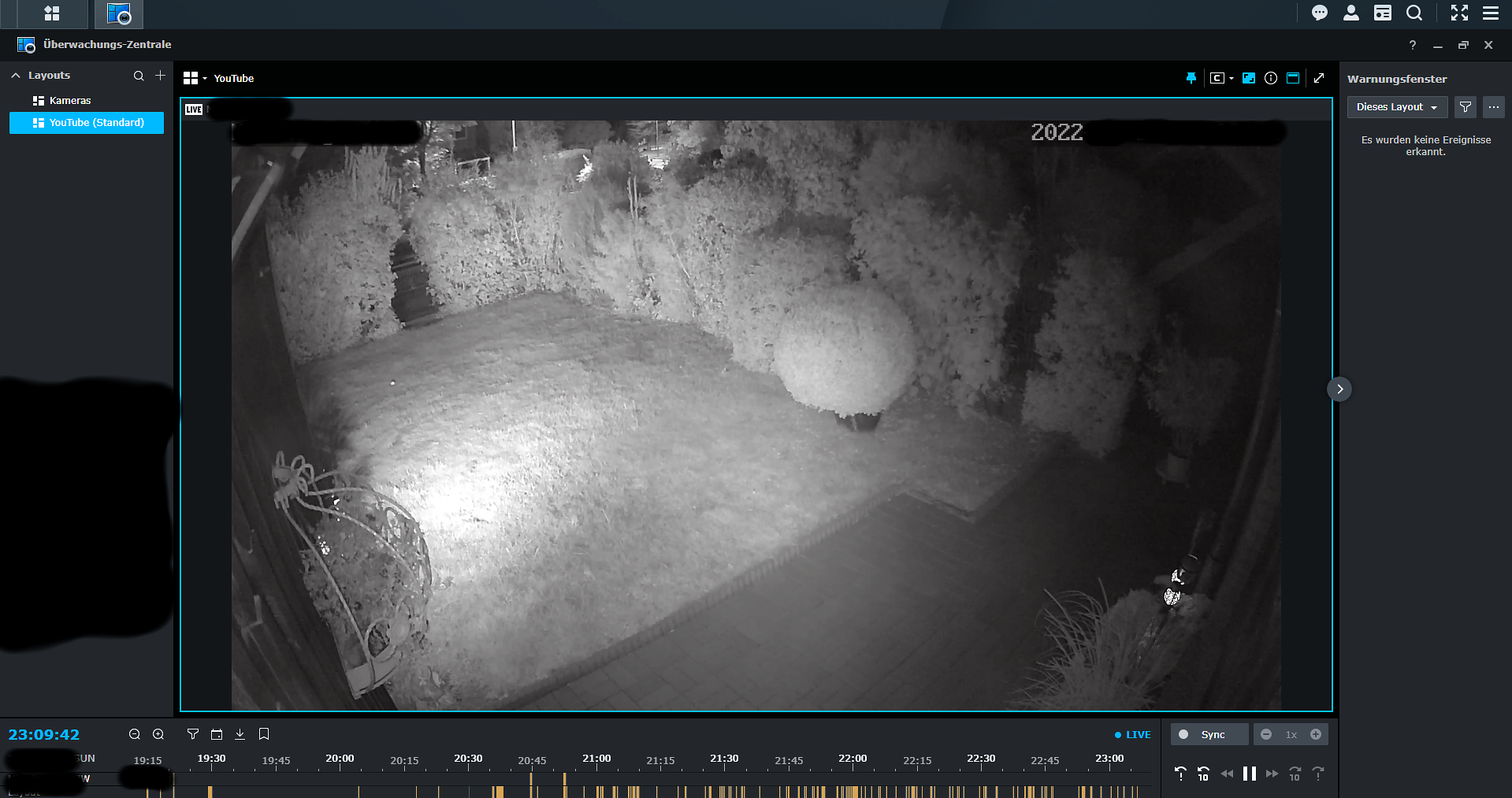Select the YouTube (Standard) layout
1512x798 pixels.
[96, 123]
